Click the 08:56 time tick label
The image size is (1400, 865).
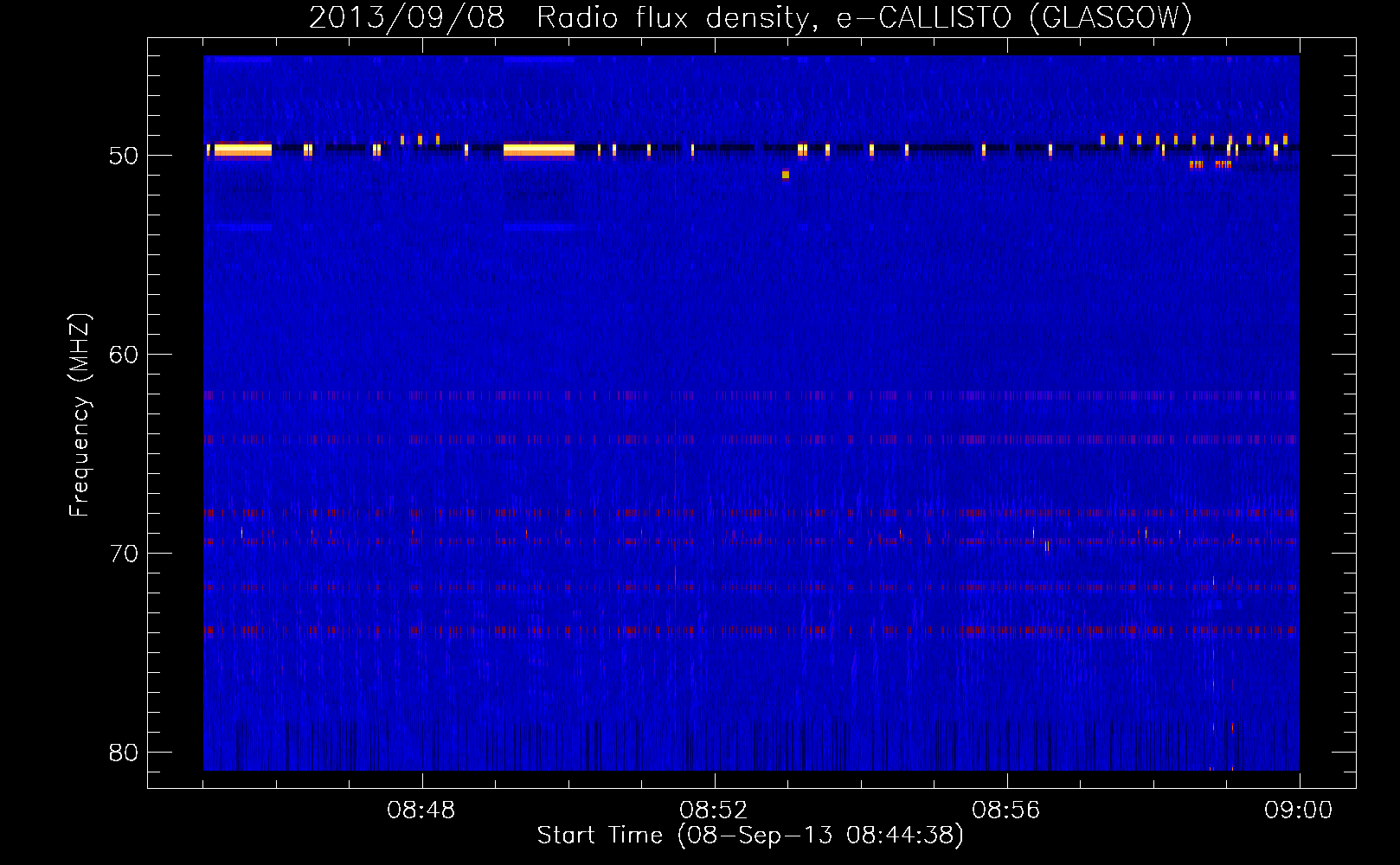coord(1006,811)
